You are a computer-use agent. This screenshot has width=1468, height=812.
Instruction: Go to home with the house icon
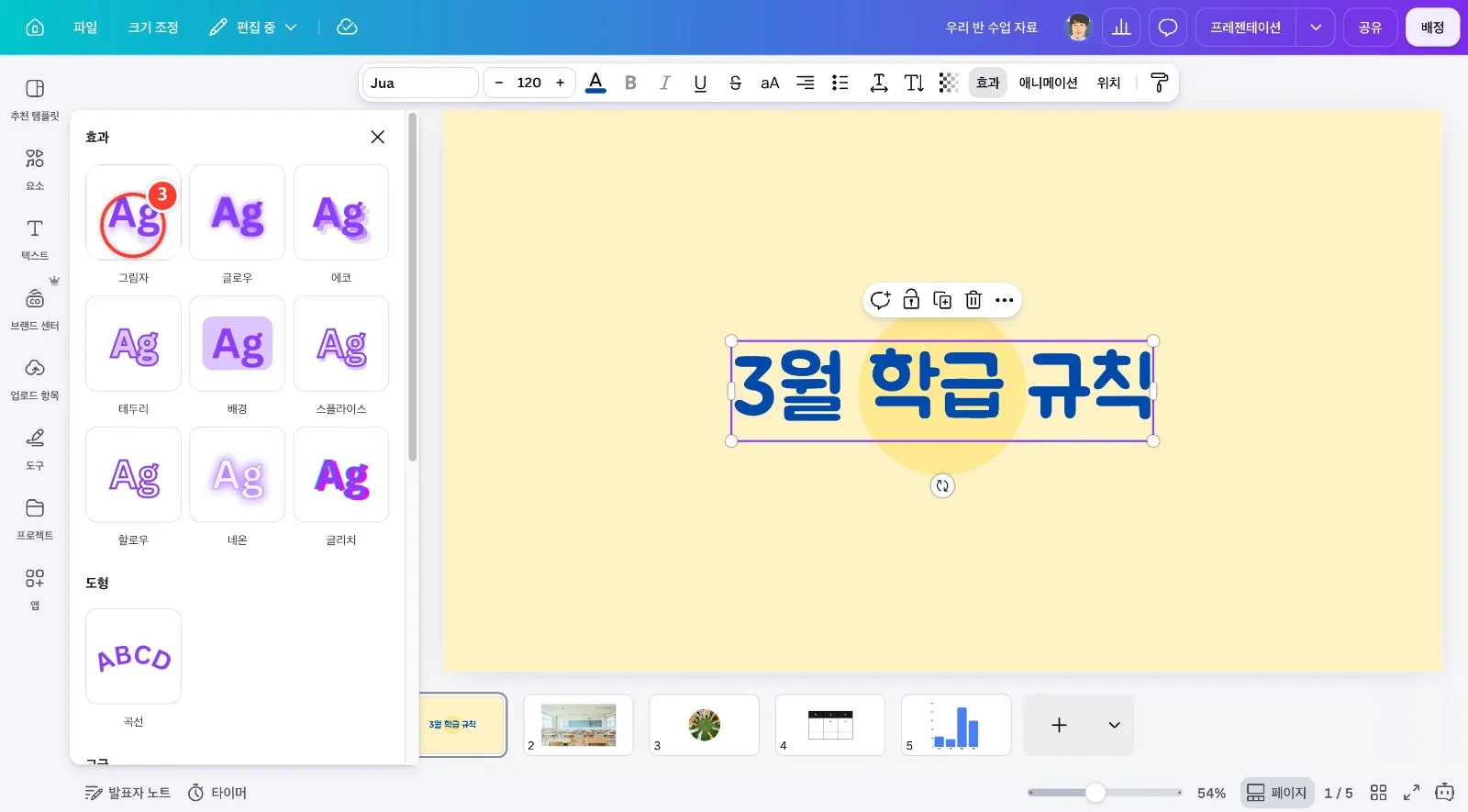[x=35, y=28]
